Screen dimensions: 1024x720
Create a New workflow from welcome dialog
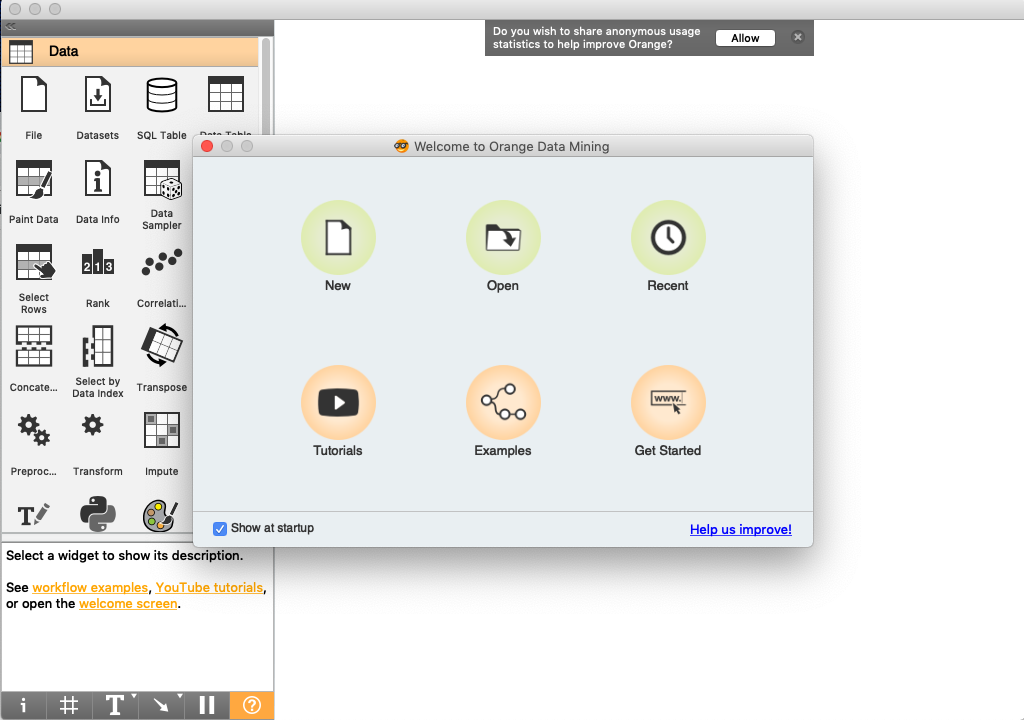[338, 237]
